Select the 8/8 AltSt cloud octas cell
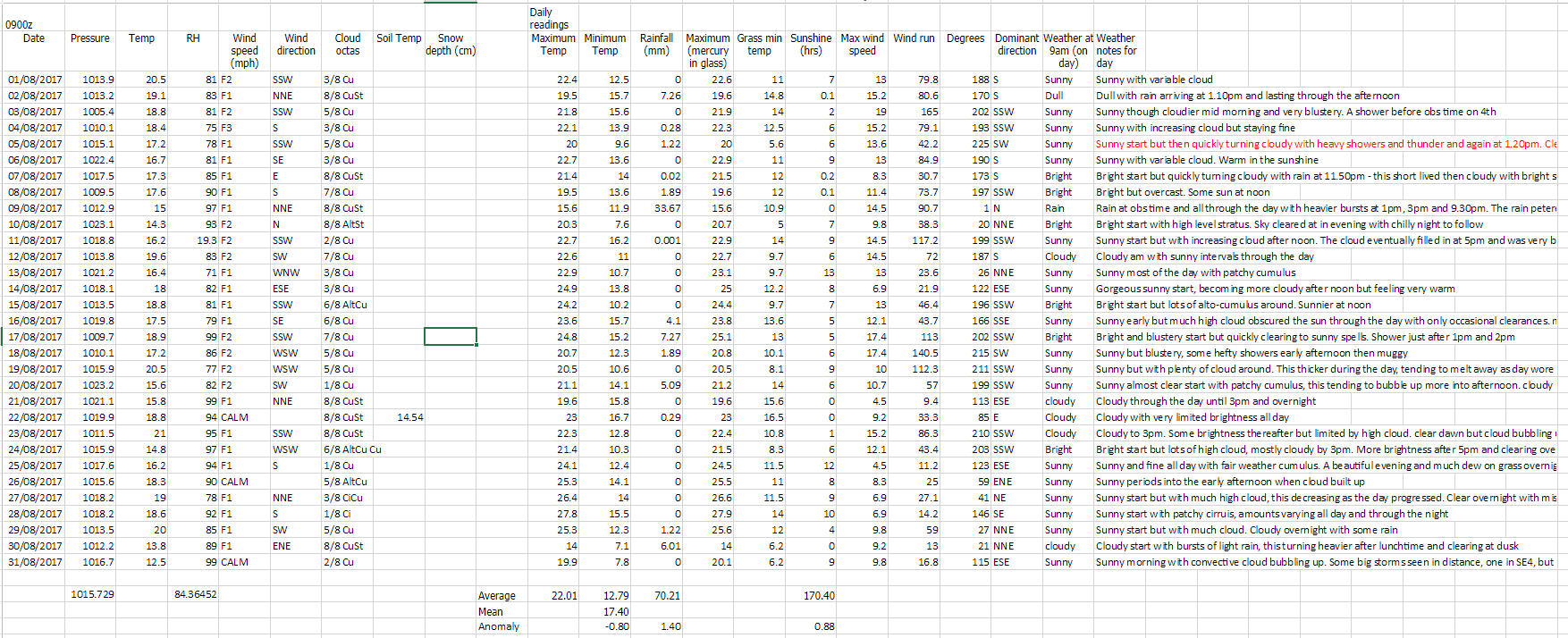 (343, 224)
